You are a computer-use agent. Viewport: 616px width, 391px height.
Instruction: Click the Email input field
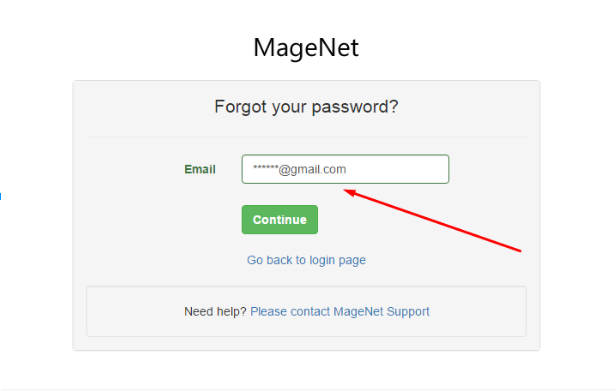pos(345,169)
